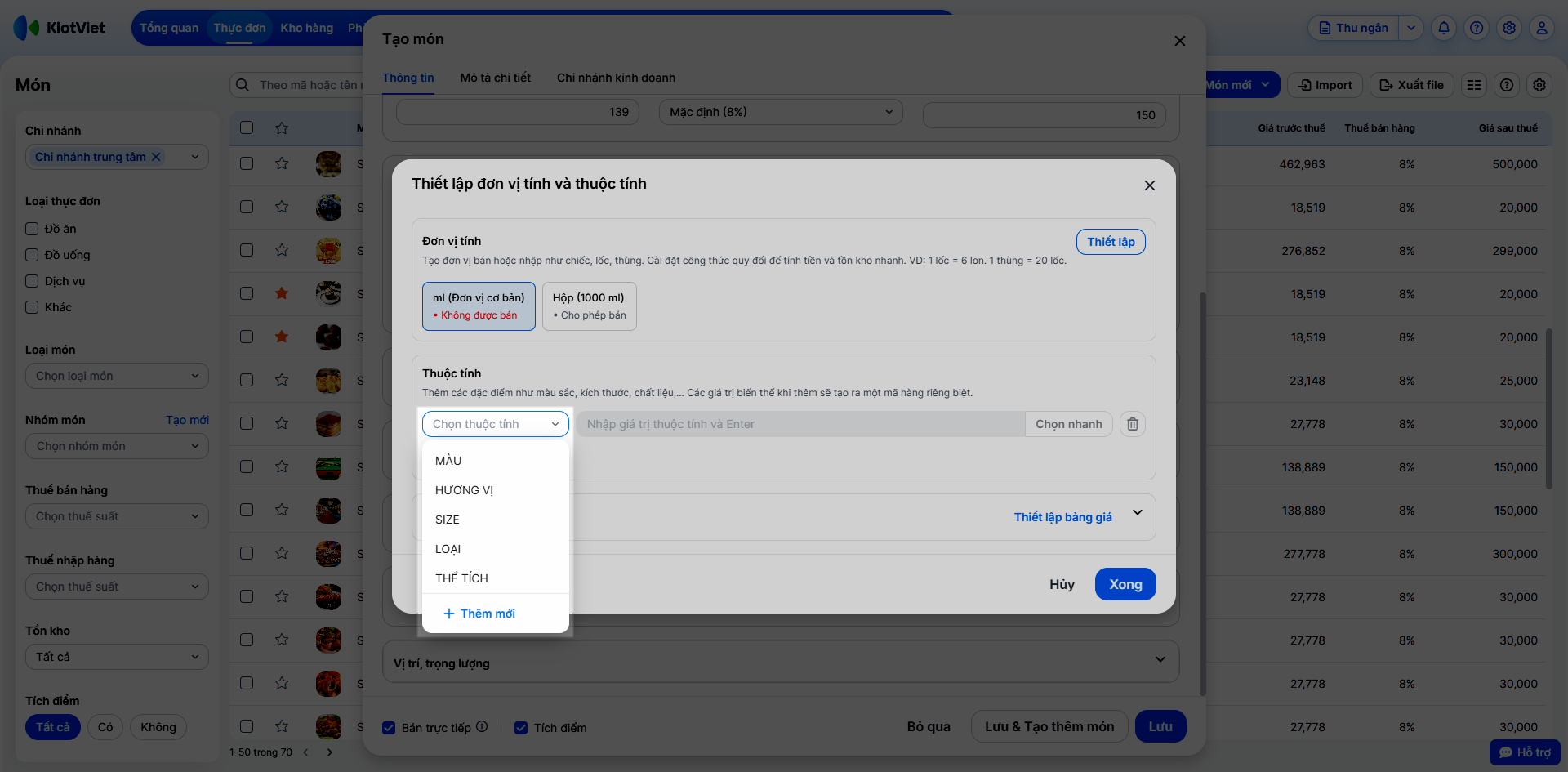Select HƯƠNG VỊ from the attribute list
Screen dimensions: 1568x772
tap(464, 490)
